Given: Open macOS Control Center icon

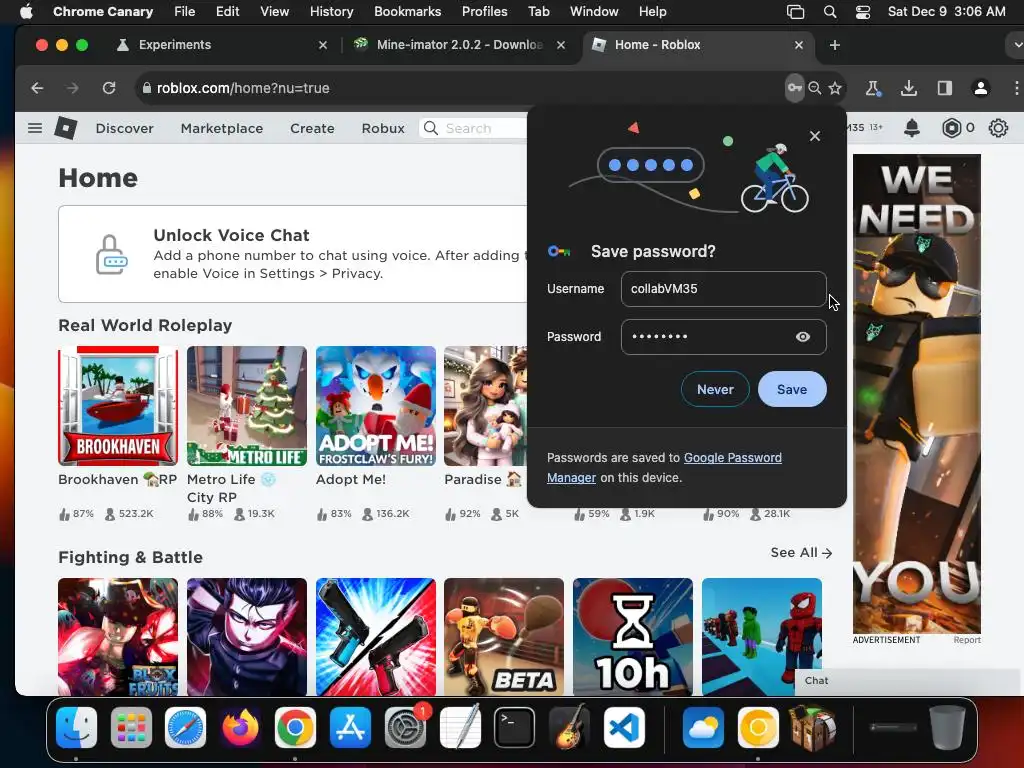Looking at the screenshot, I should coord(863,12).
